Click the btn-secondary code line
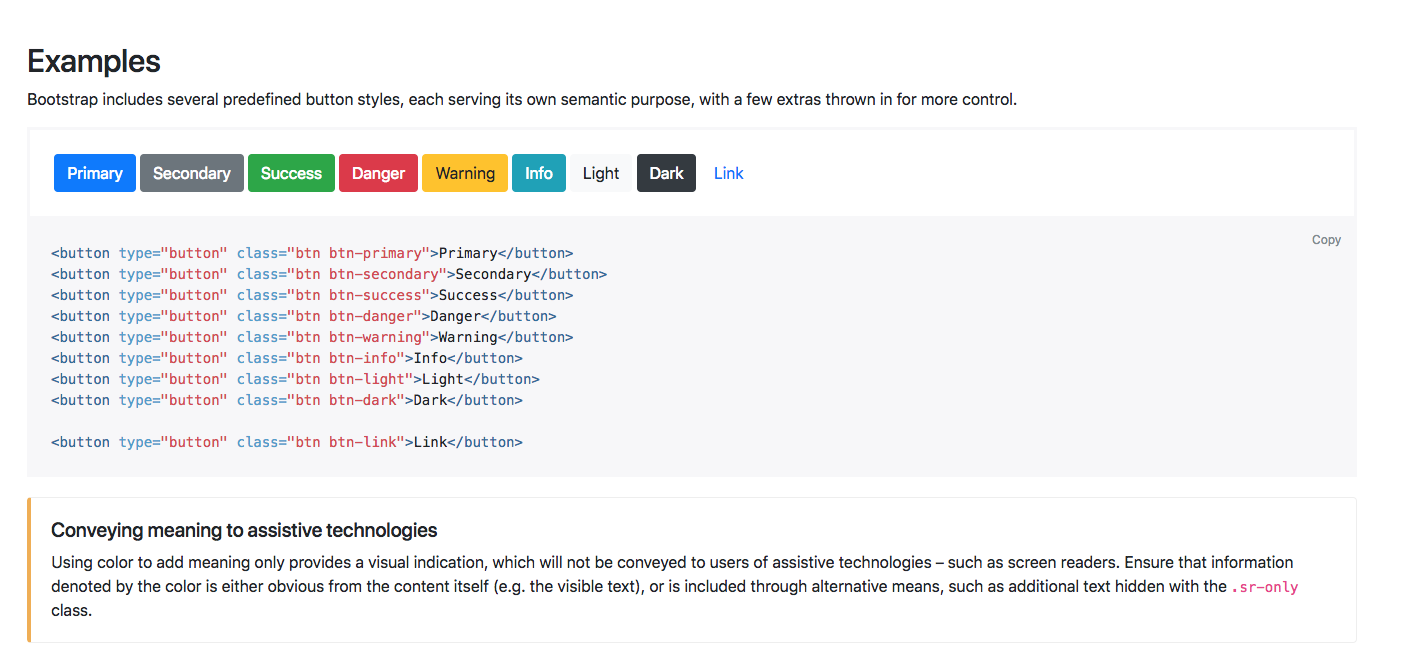The width and height of the screenshot is (1418, 665). pos(329,274)
